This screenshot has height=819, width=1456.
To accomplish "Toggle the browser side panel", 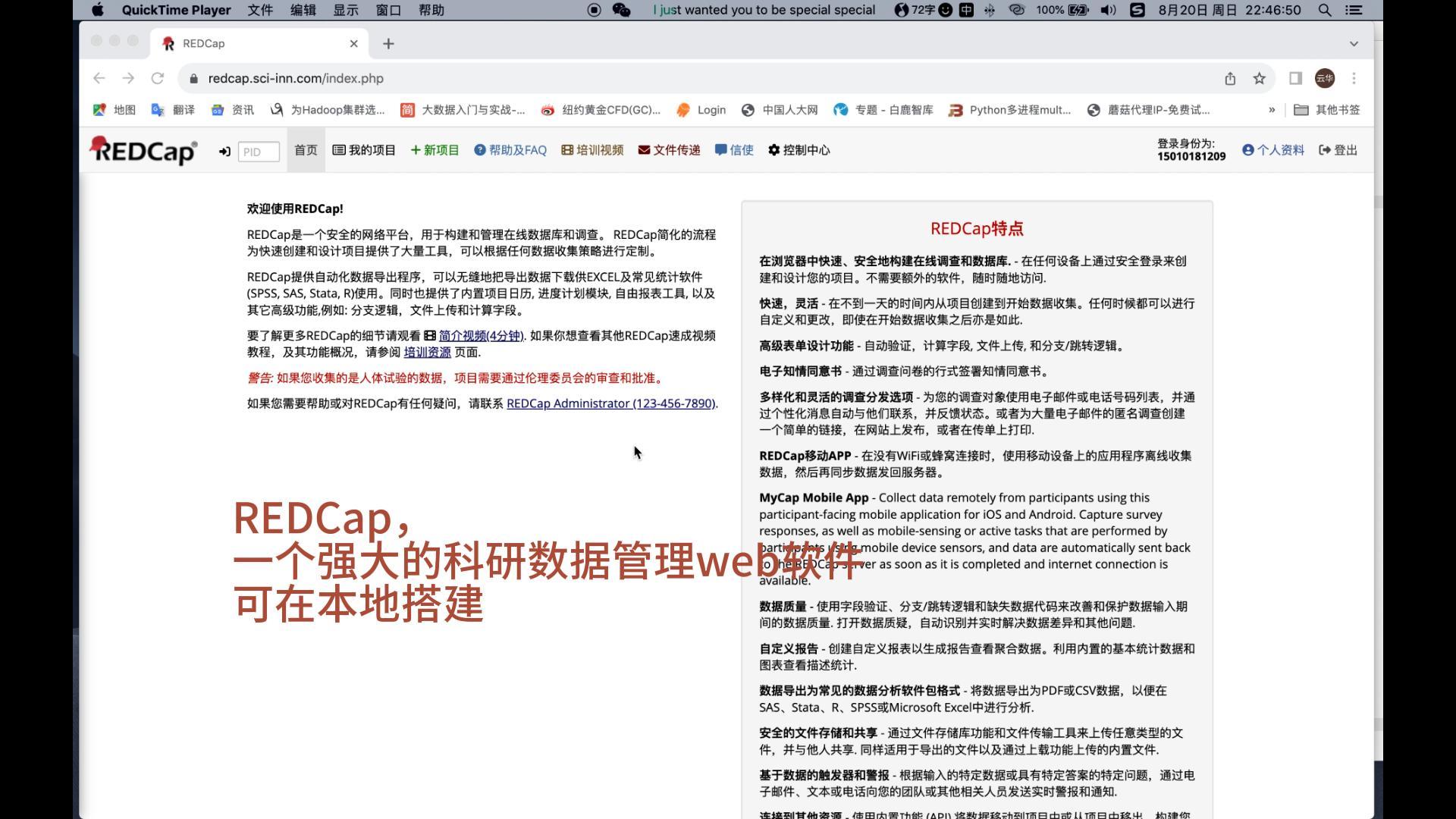I will pos(1296,78).
